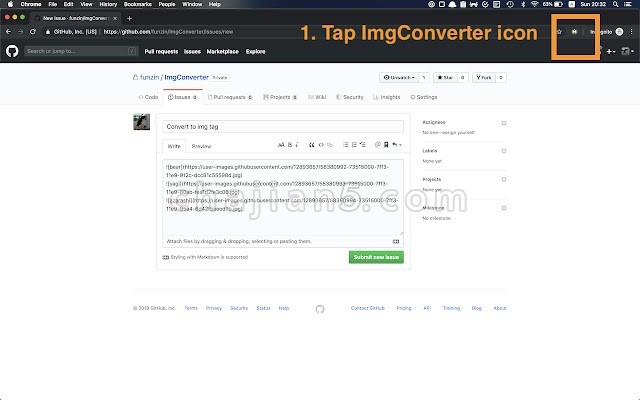Focus the GitHub search box
The width and height of the screenshot is (640, 400).
81,51
